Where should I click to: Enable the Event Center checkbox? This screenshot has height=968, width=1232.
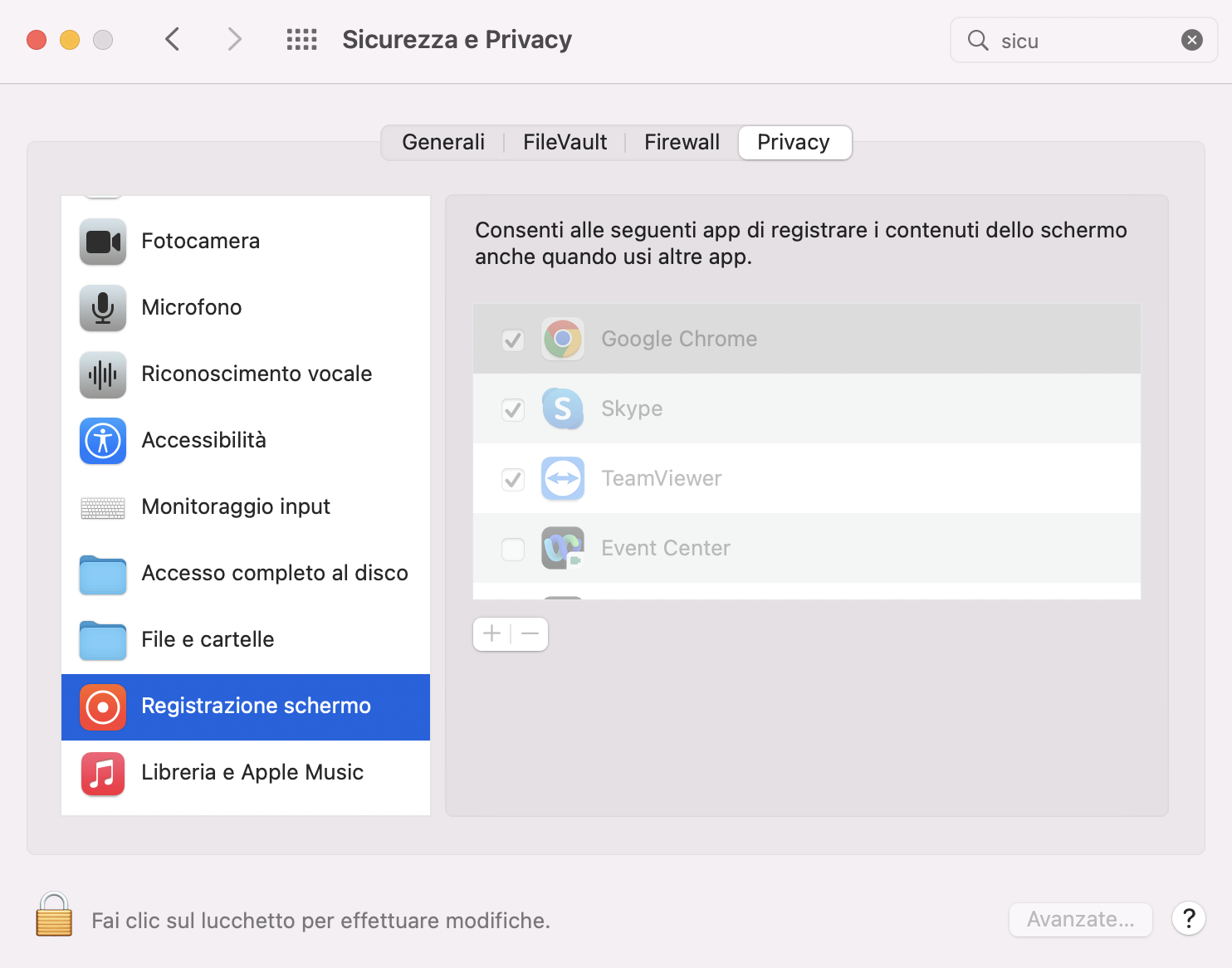tap(513, 549)
